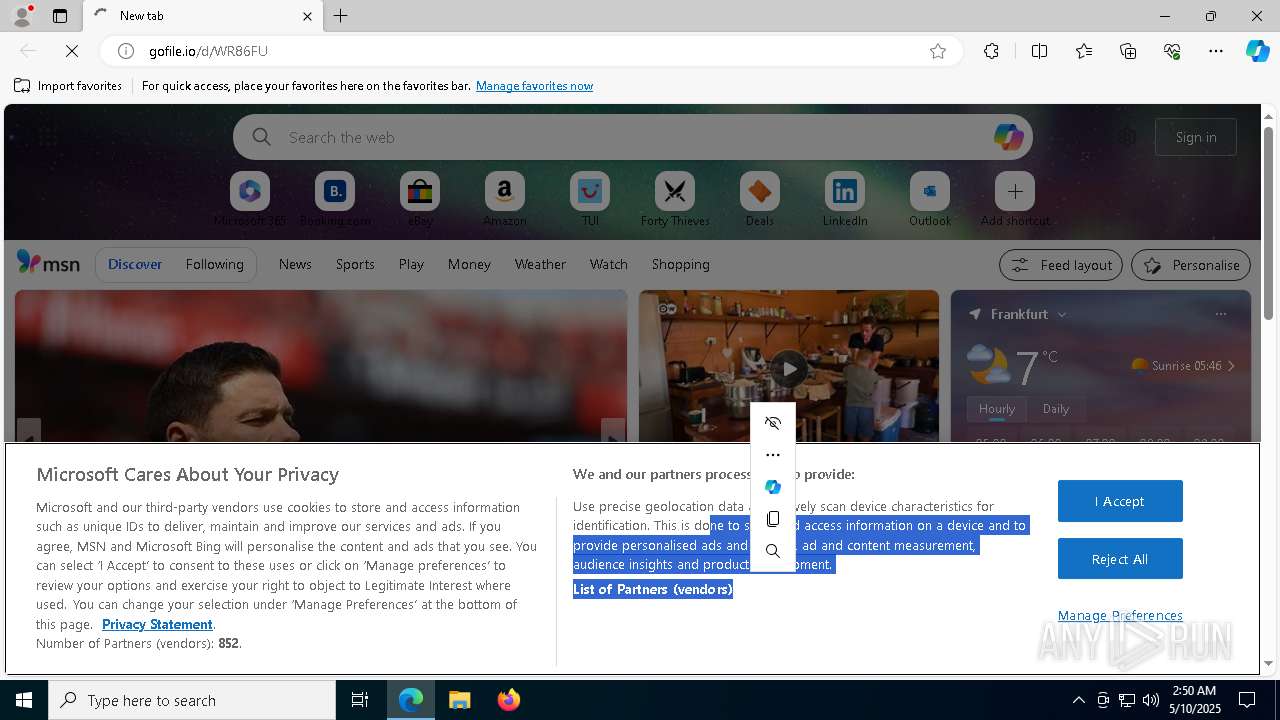Play the video on news card
The image size is (1280, 720).
click(789, 368)
